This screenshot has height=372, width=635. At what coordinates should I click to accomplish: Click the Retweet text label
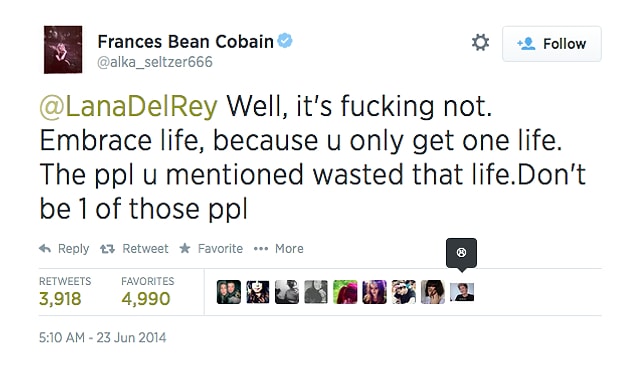[145, 249]
